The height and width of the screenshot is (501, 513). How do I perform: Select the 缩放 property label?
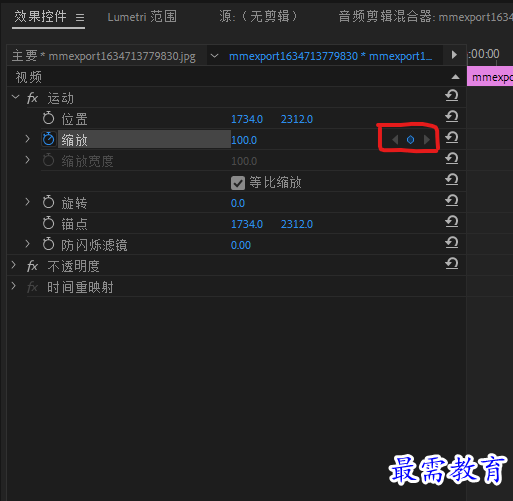74,140
